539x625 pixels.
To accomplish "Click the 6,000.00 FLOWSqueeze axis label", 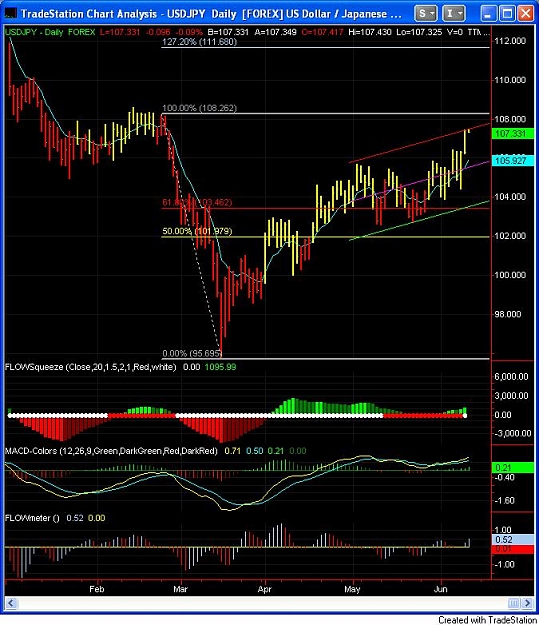I will (x=511, y=376).
